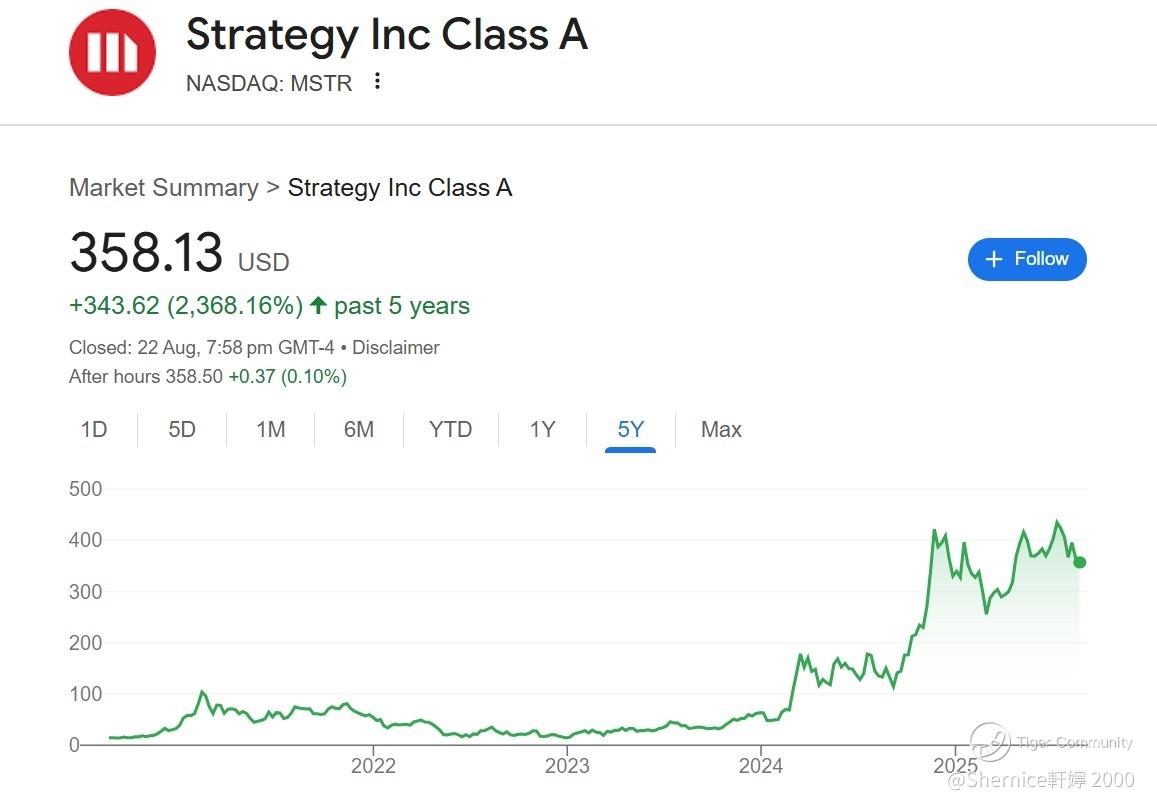Image resolution: width=1157 pixels, height=806 pixels.
Task: Click the 2024 label on the chart axis
Action: pos(760,766)
